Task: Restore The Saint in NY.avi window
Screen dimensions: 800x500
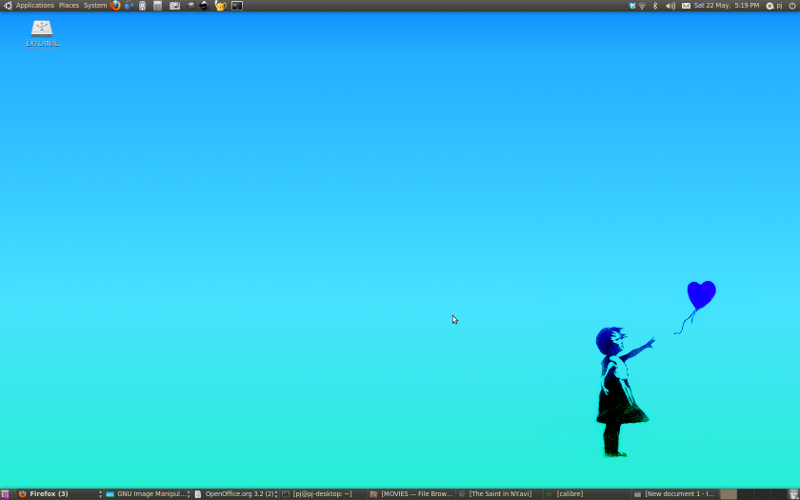Action: point(499,494)
